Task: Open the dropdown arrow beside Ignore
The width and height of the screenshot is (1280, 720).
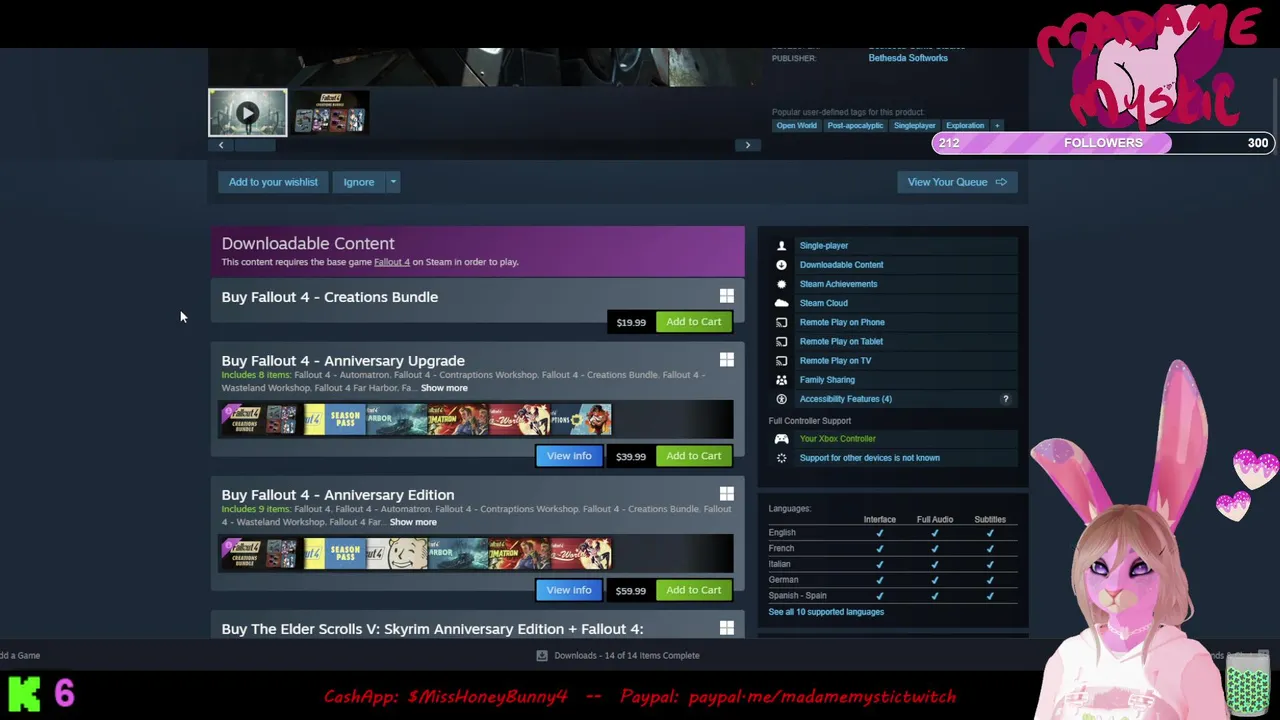Action: click(x=393, y=182)
